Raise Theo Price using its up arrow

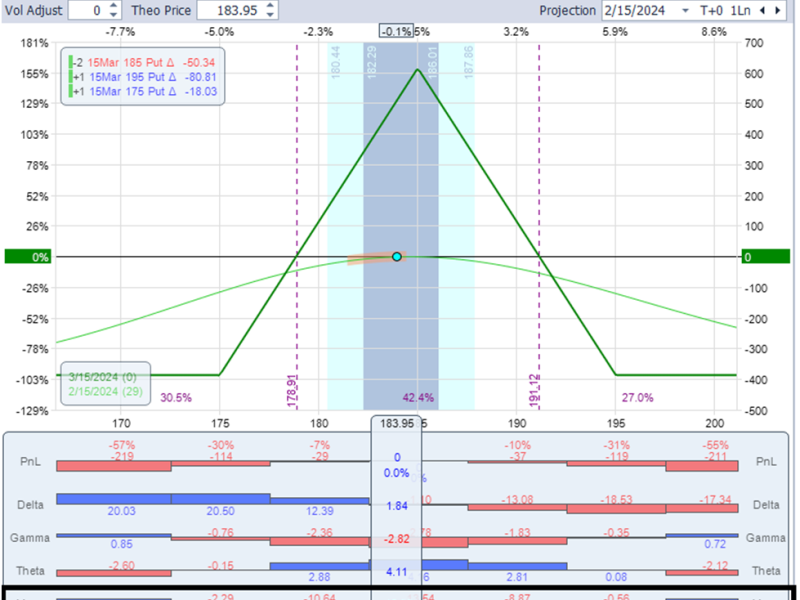(271, 5)
